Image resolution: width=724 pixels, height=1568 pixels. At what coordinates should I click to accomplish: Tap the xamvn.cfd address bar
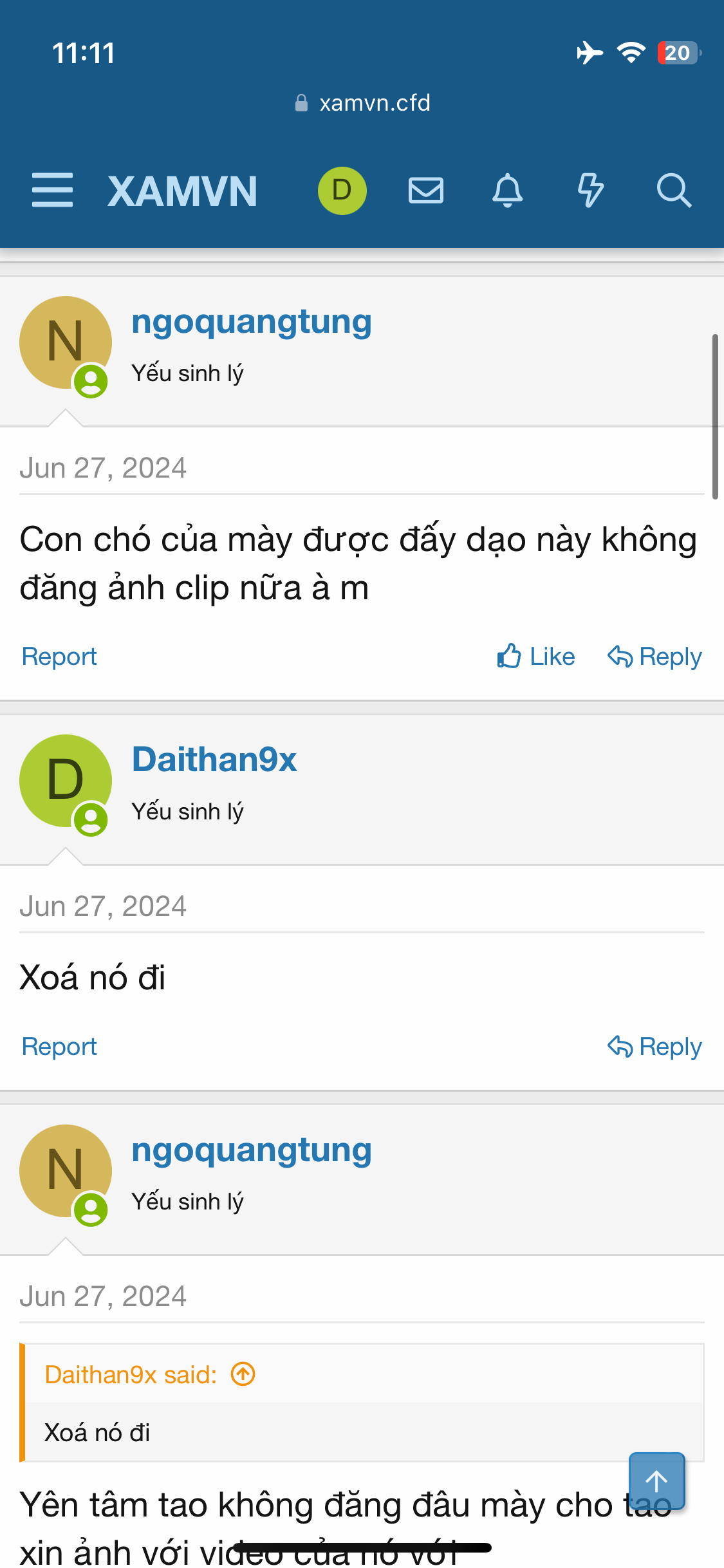click(x=362, y=103)
